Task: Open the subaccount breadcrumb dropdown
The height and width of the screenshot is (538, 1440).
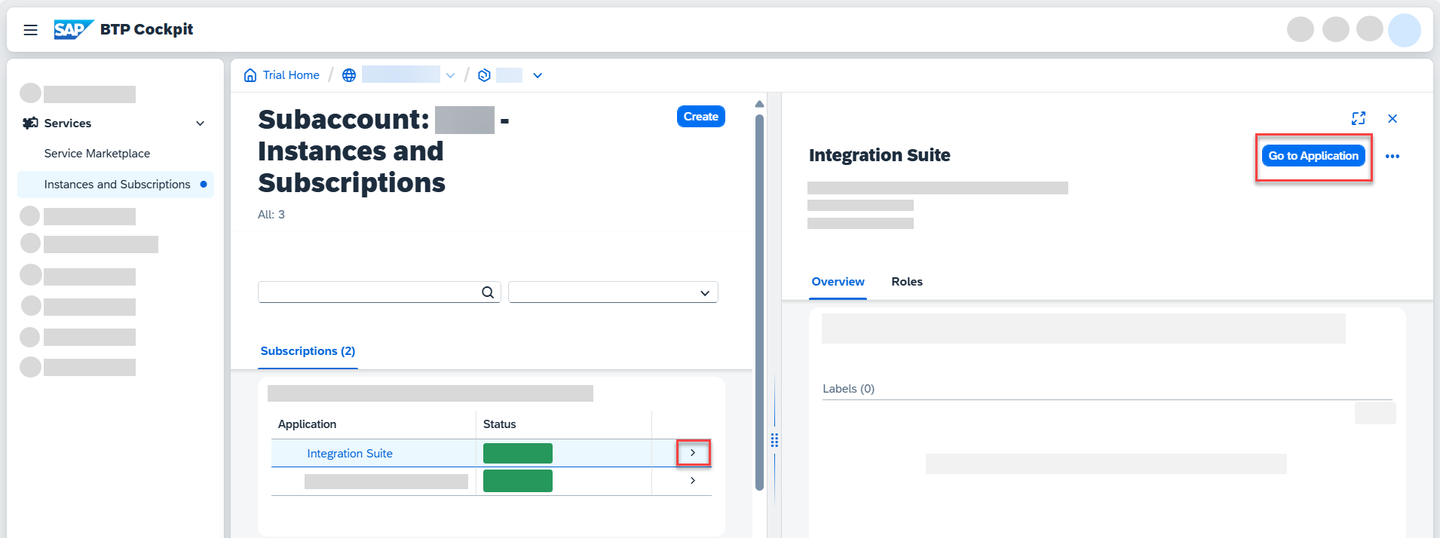Action: pos(537,75)
